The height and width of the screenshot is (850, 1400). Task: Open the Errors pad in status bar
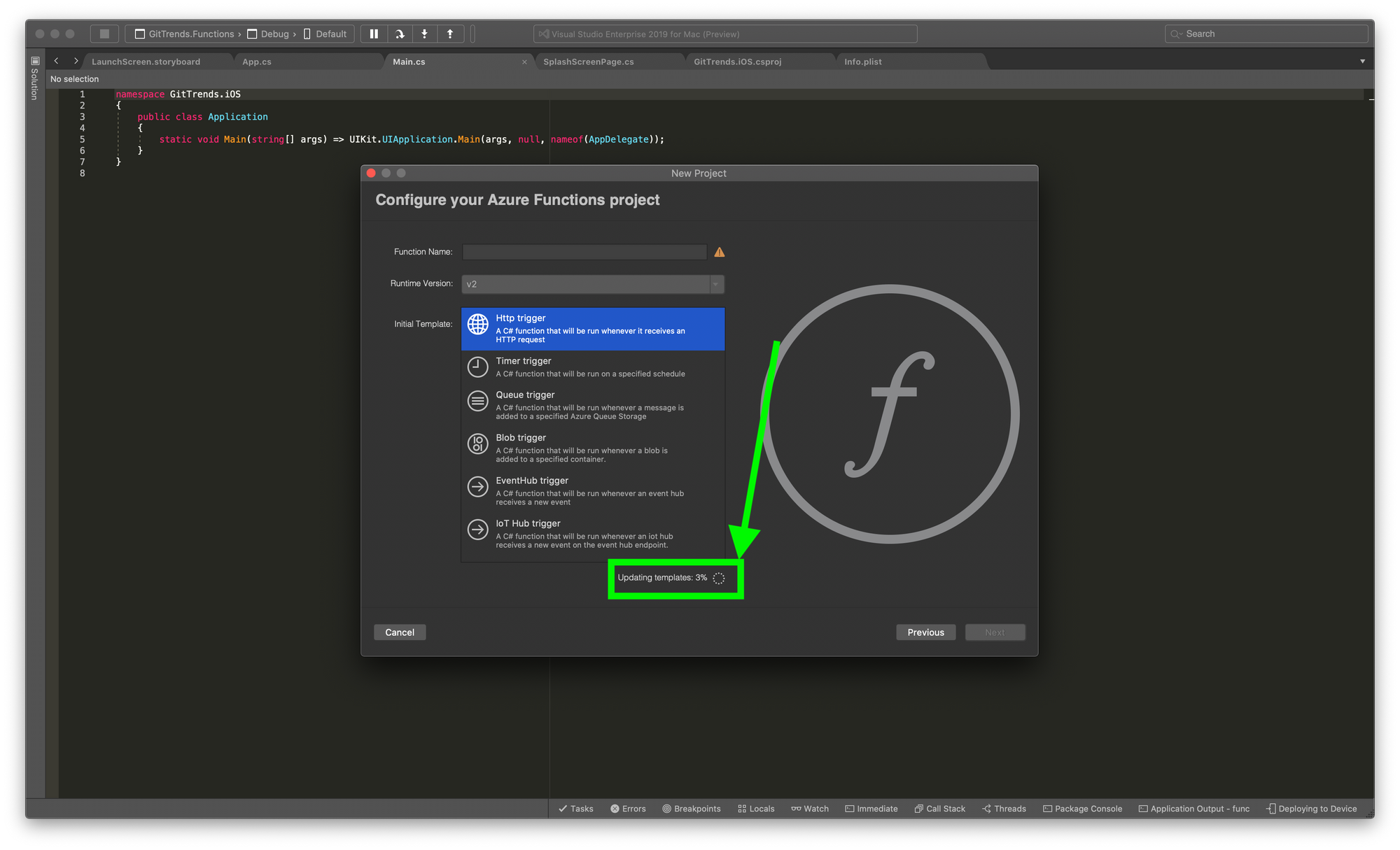coord(628,809)
